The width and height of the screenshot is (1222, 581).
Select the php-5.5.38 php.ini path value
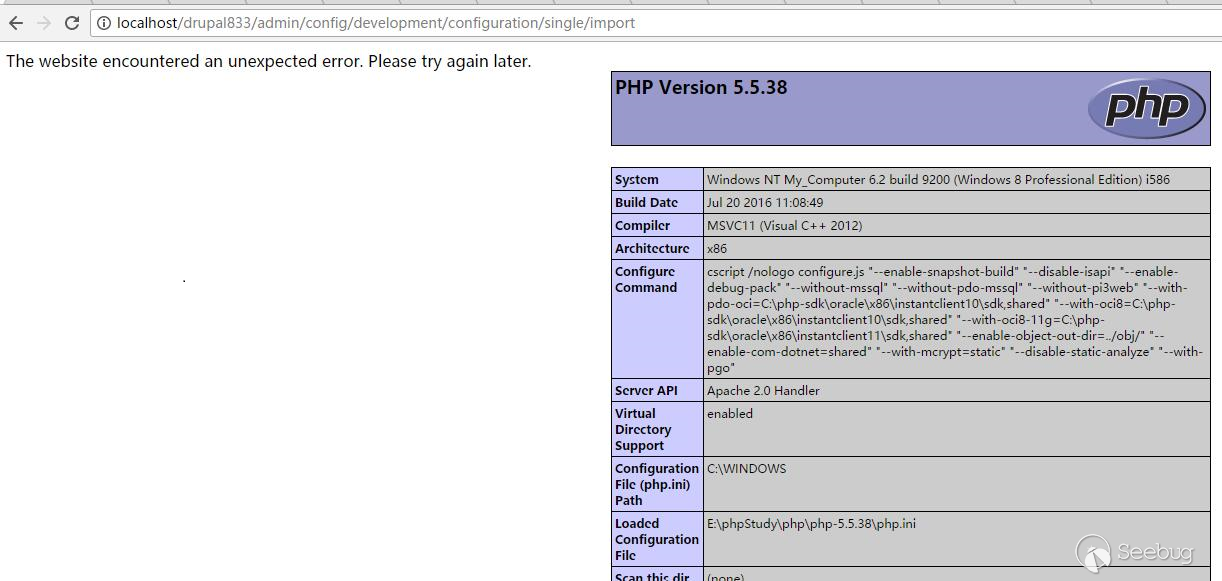[811, 524]
